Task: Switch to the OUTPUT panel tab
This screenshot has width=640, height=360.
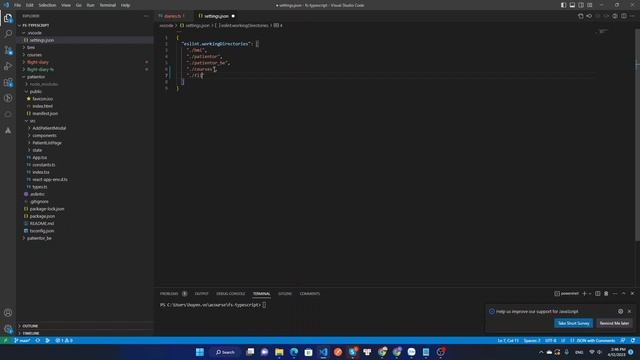Action: (201, 293)
